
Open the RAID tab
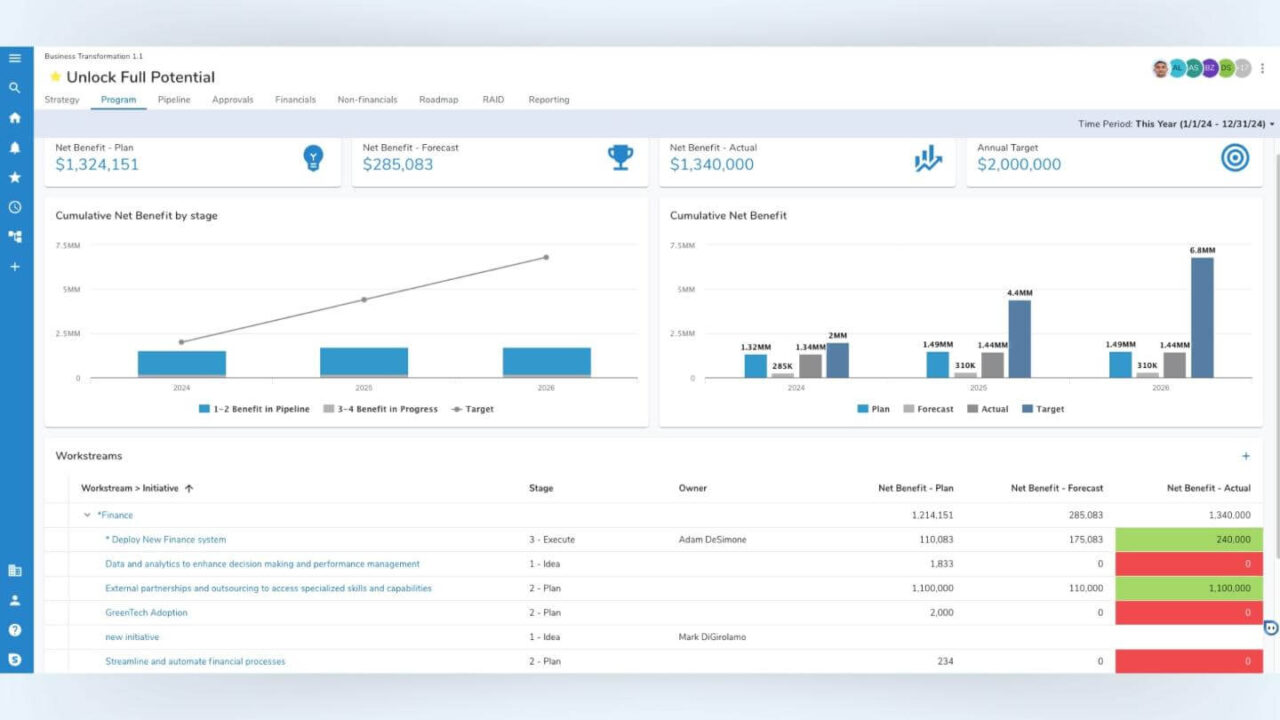pyautogui.click(x=493, y=100)
